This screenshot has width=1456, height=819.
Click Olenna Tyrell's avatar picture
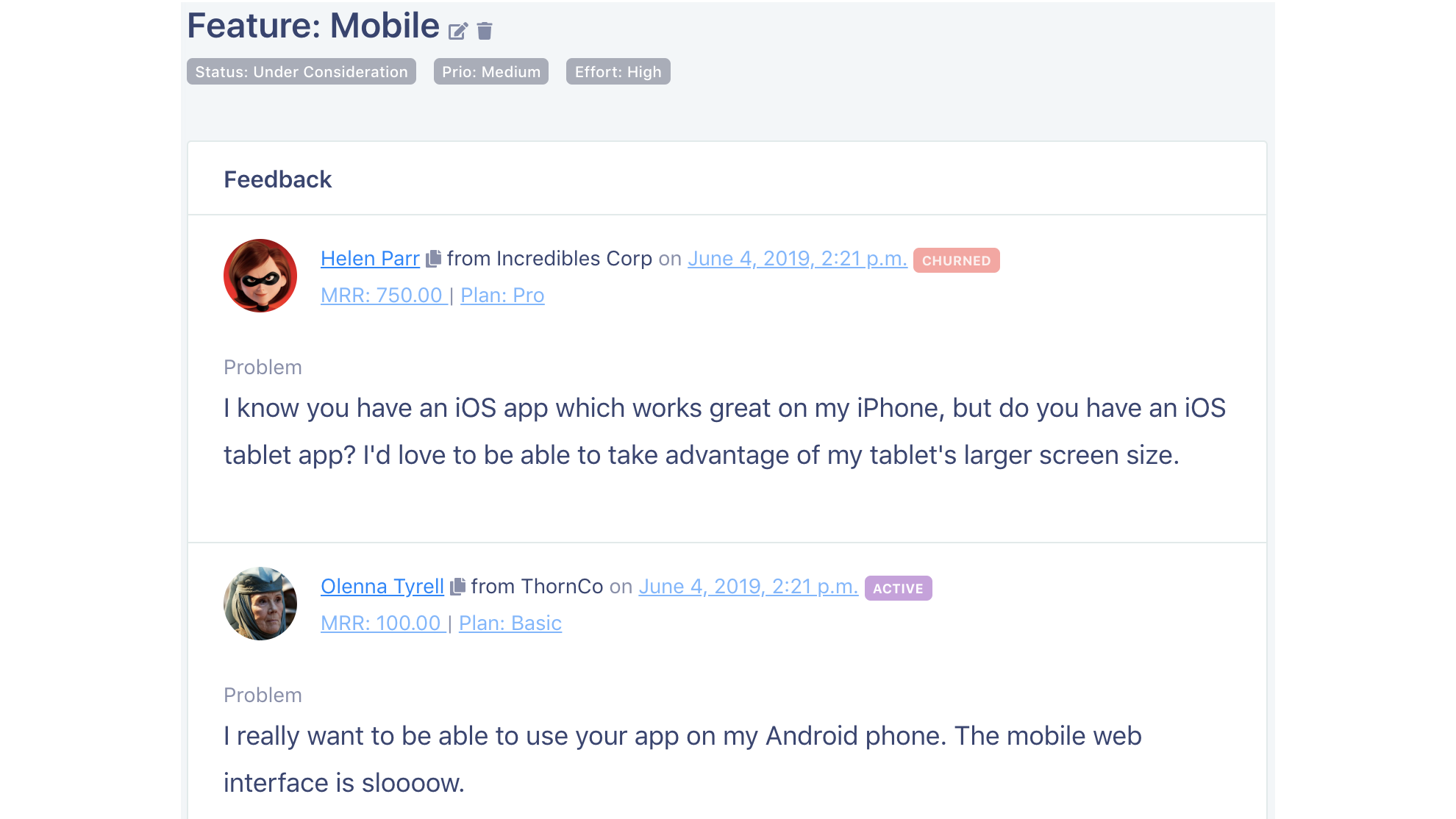(260, 604)
